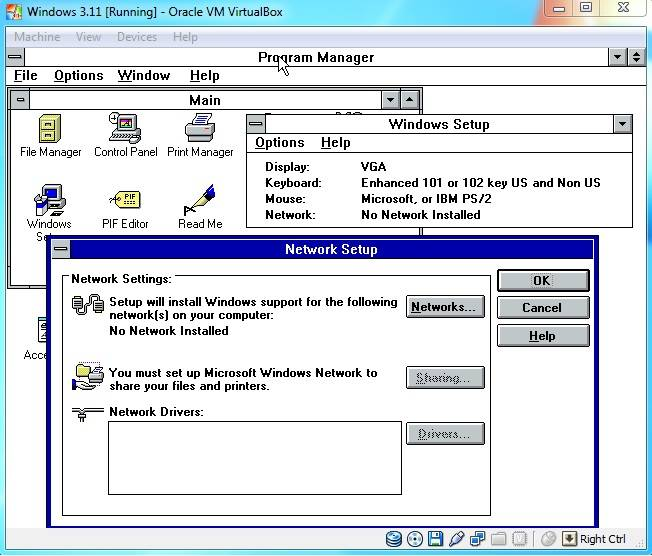Click the VirtualBox network status icon

[478, 539]
